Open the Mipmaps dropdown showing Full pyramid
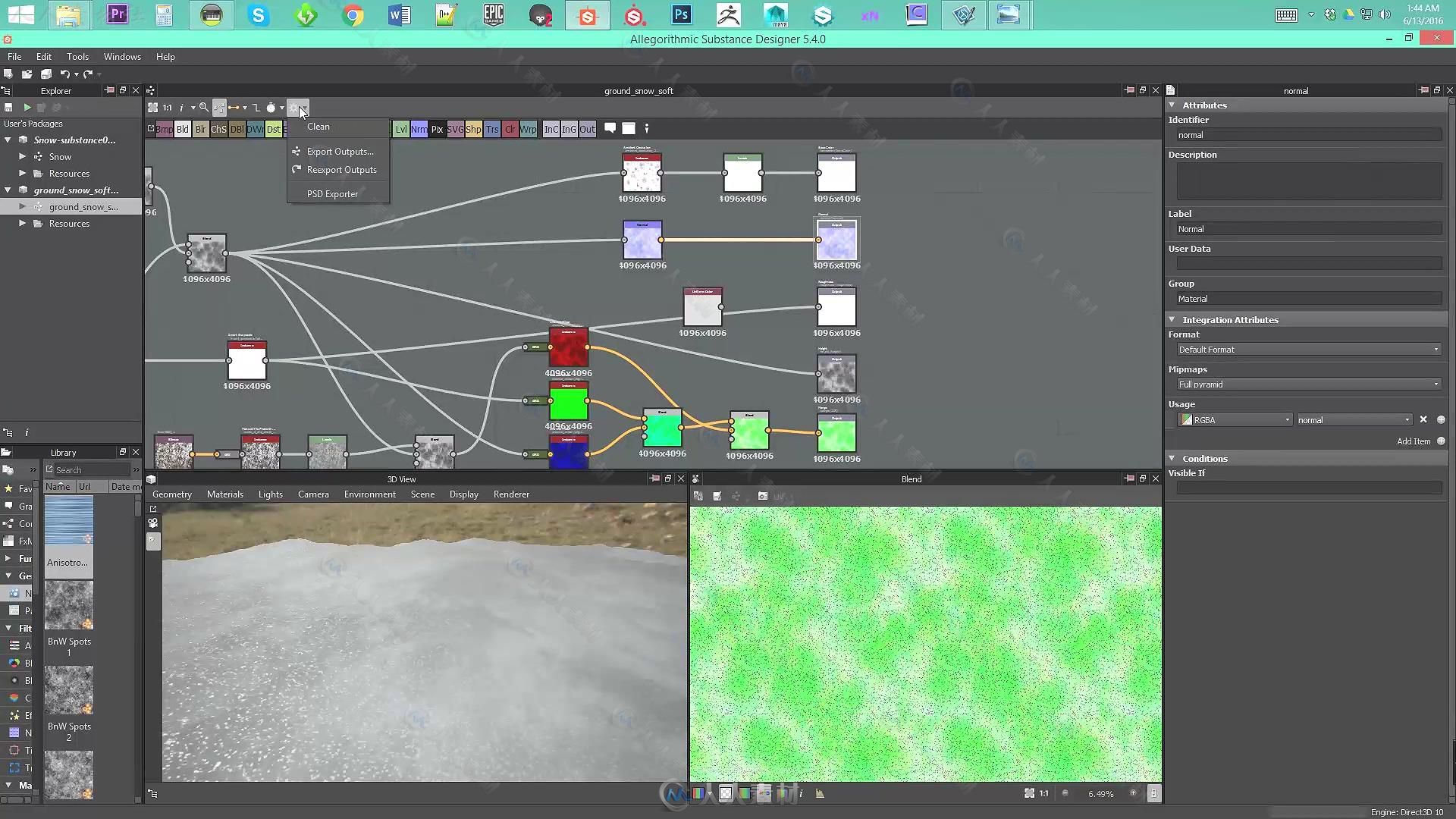 coord(1309,384)
